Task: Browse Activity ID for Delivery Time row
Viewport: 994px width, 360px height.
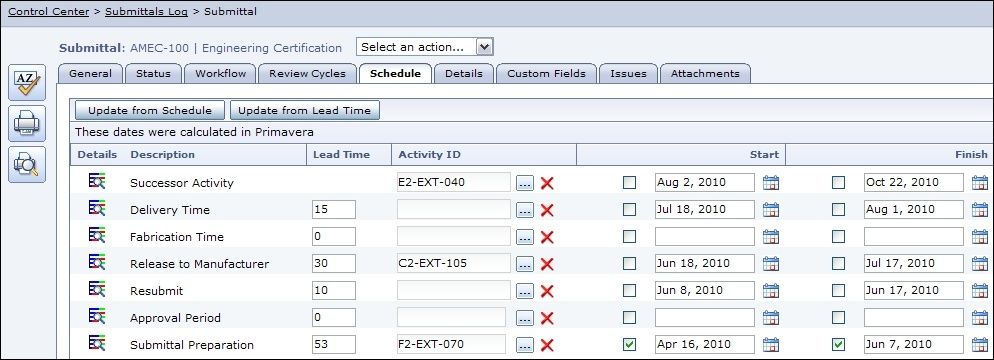Action: coord(525,210)
